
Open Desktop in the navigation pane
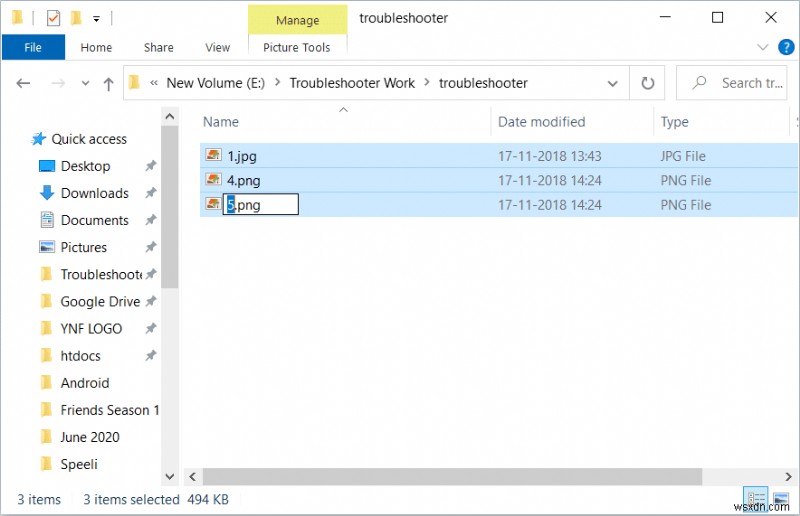tap(85, 166)
